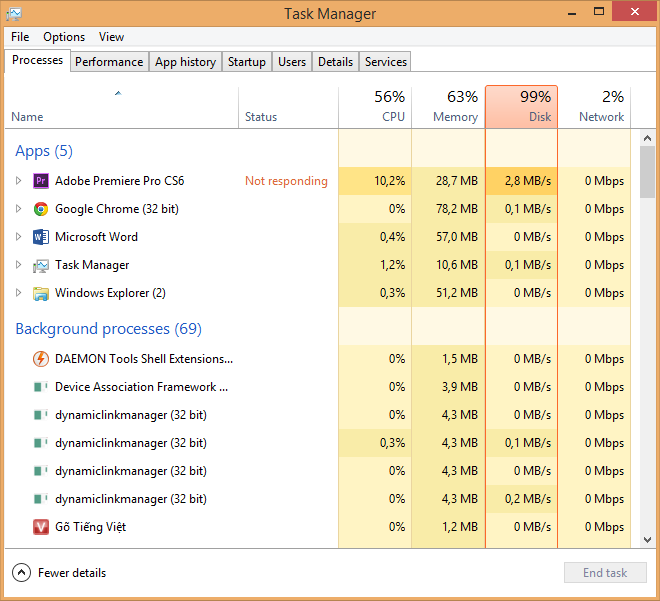
Task: Sort by the CPU column header
Action: click(x=375, y=107)
